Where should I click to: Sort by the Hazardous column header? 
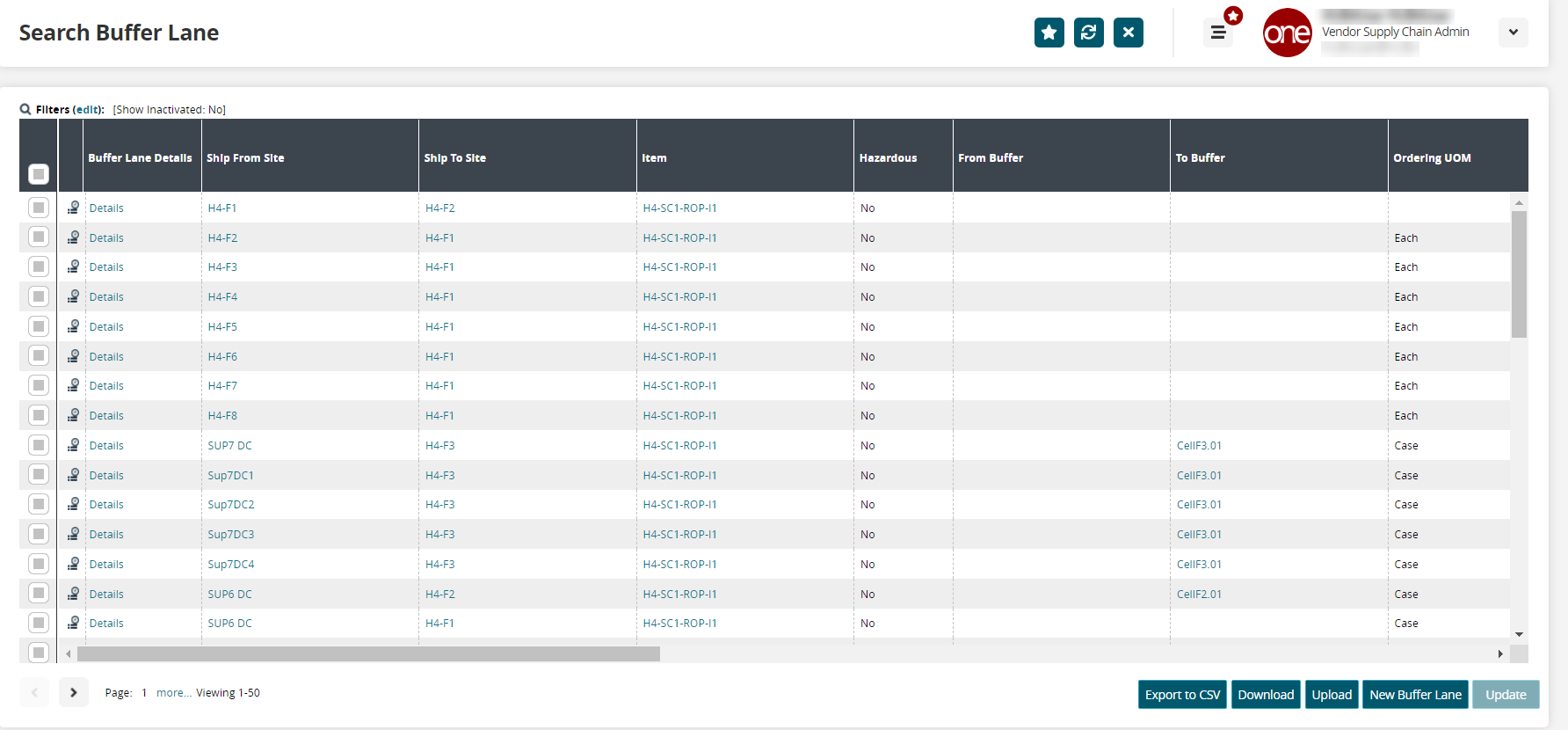888,158
